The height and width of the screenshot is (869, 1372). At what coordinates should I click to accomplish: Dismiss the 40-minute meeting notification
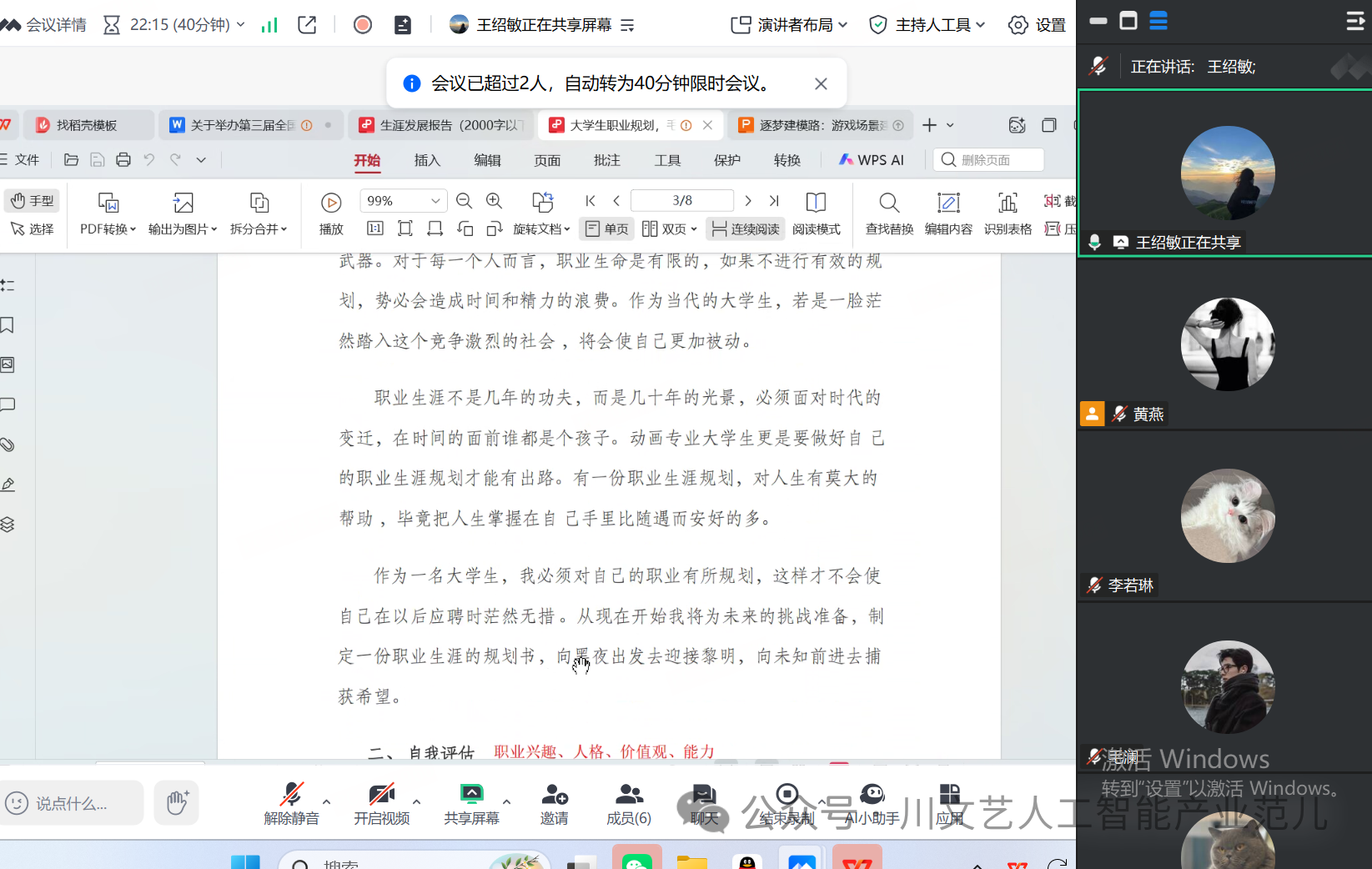821,83
